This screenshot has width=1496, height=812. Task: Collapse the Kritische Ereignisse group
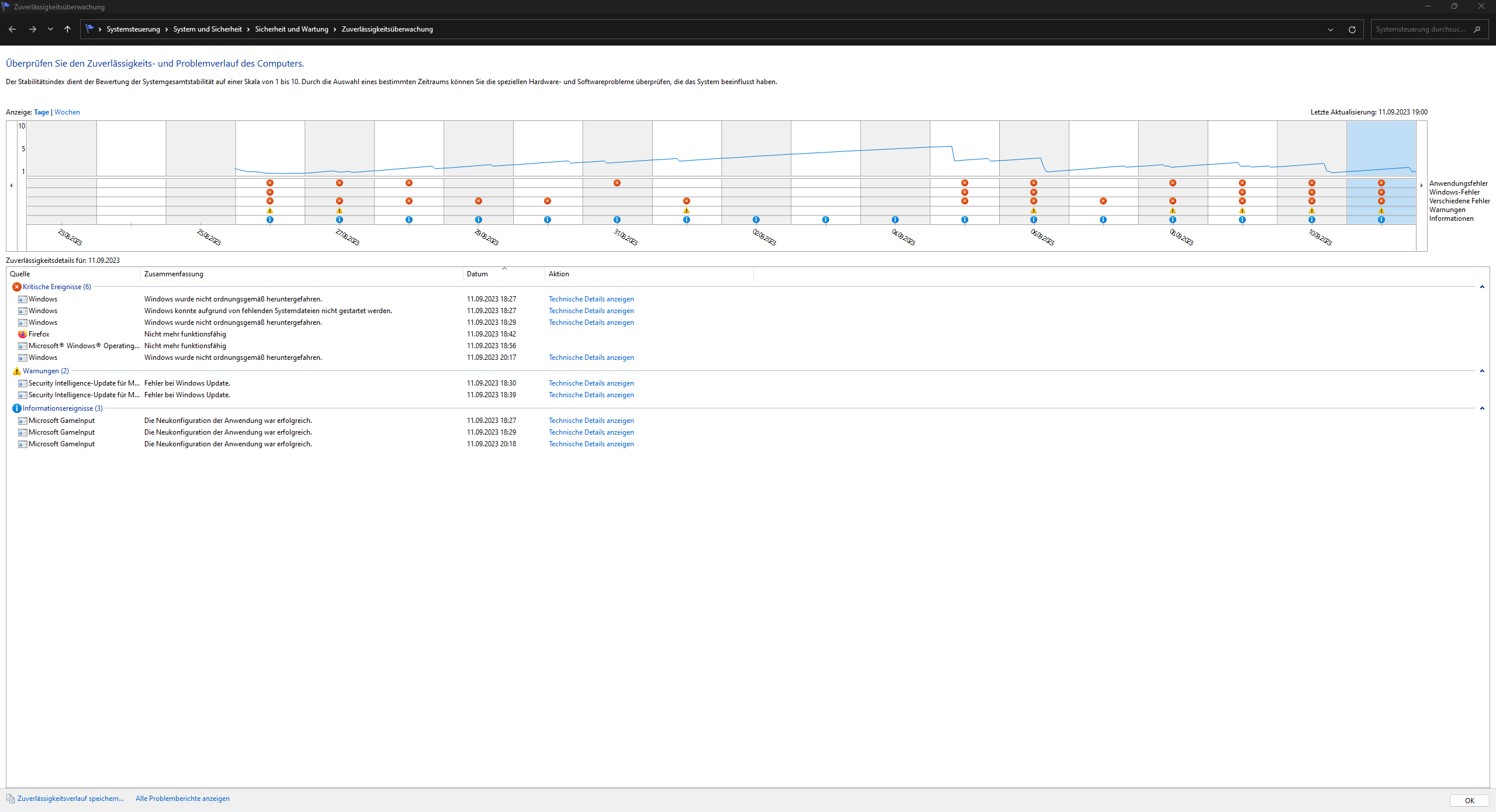point(1482,287)
